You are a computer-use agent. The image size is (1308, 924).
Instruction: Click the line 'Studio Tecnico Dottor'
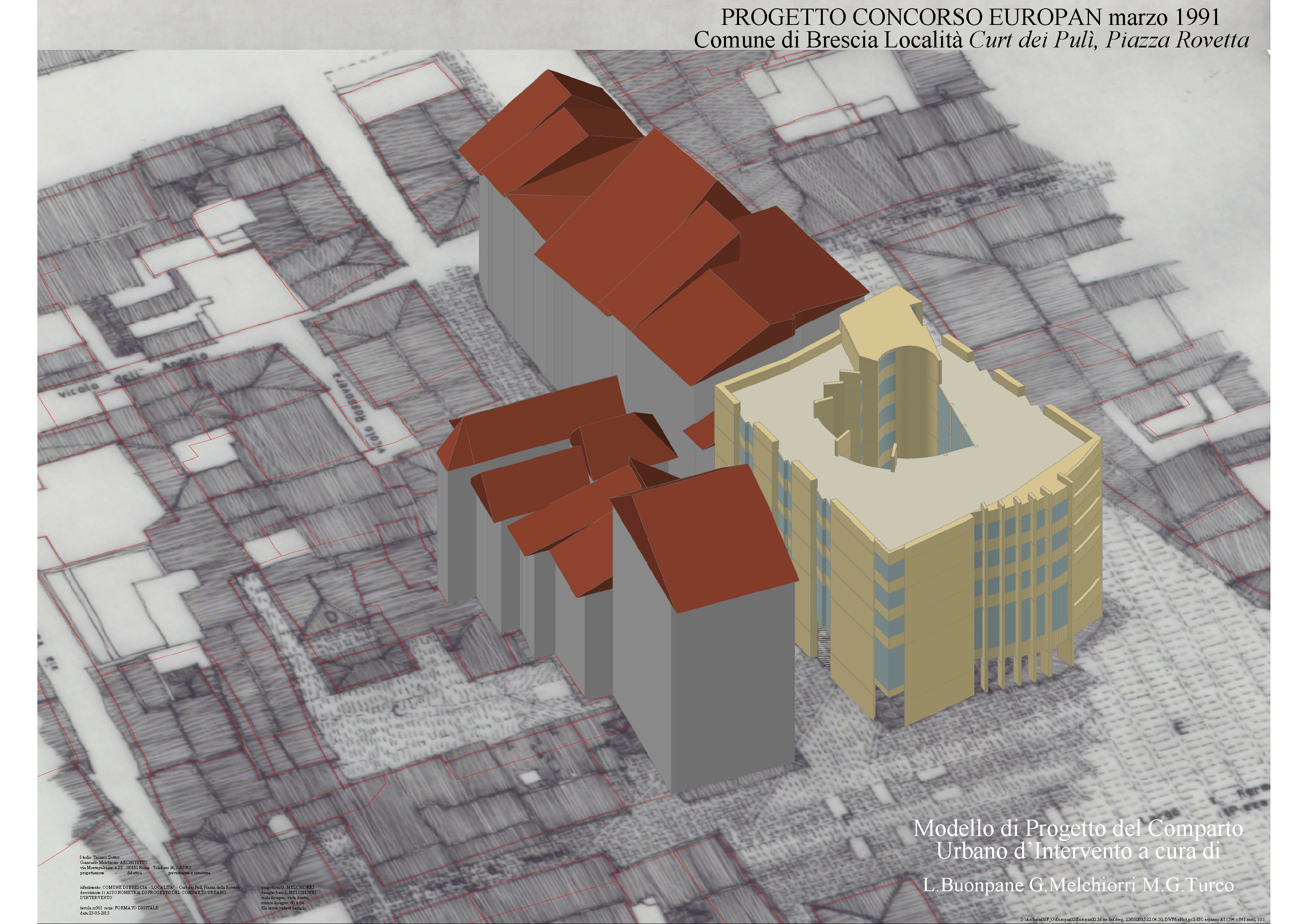[x=100, y=857]
